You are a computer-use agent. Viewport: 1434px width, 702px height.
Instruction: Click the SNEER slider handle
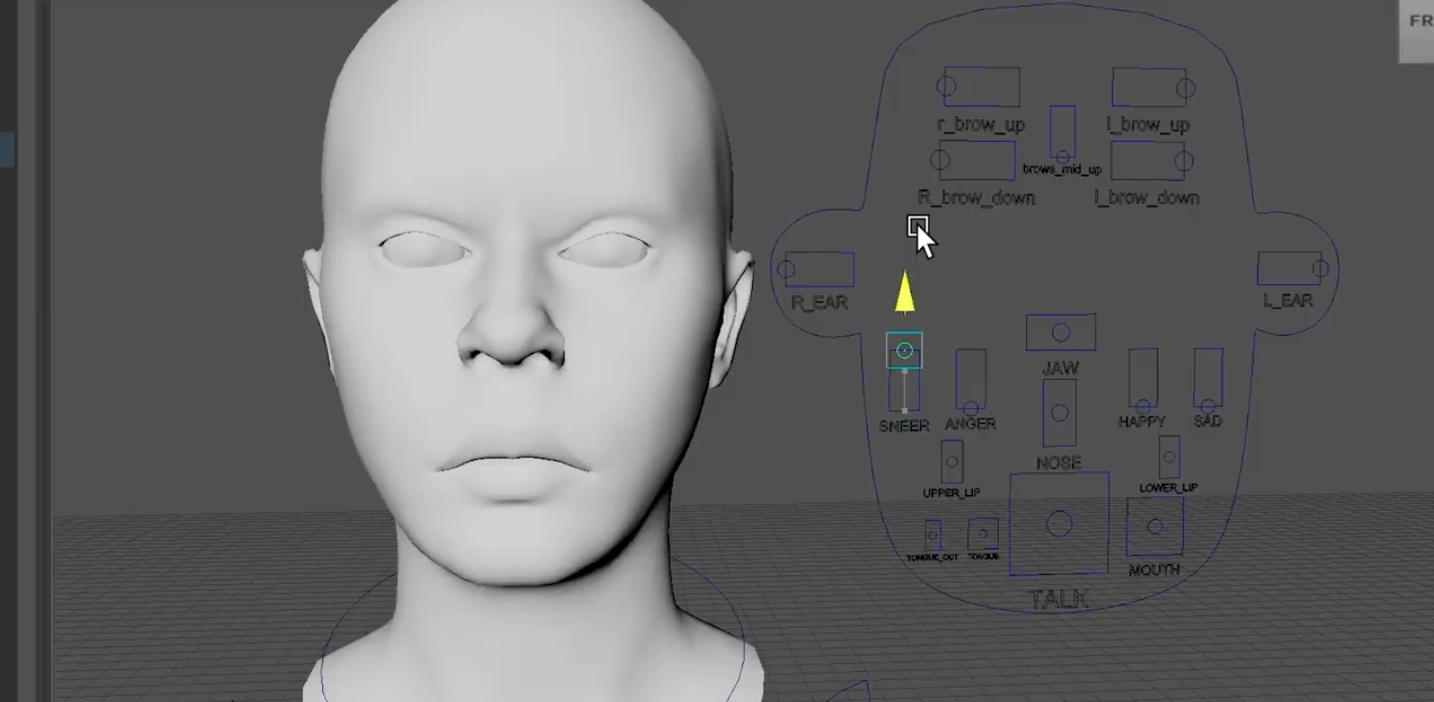(x=904, y=351)
